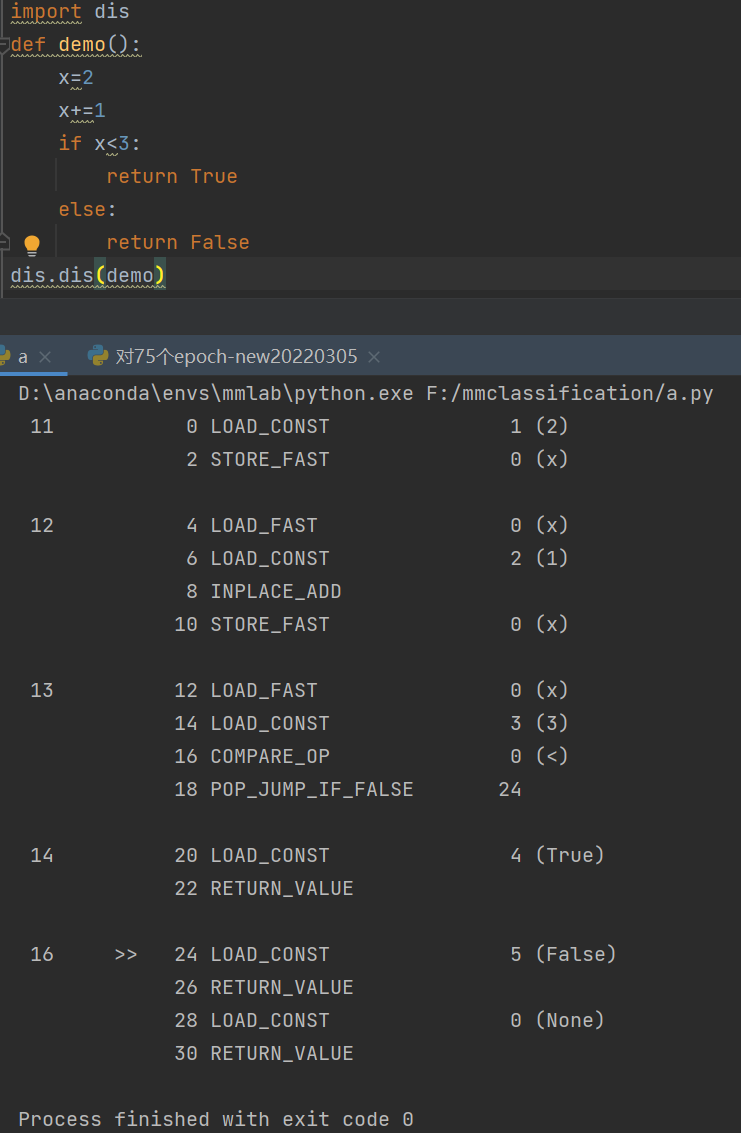Image resolution: width=741 pixels, height=1133 pixels.
Task: Switch to the "a" console tab
Action: (23, 355)
